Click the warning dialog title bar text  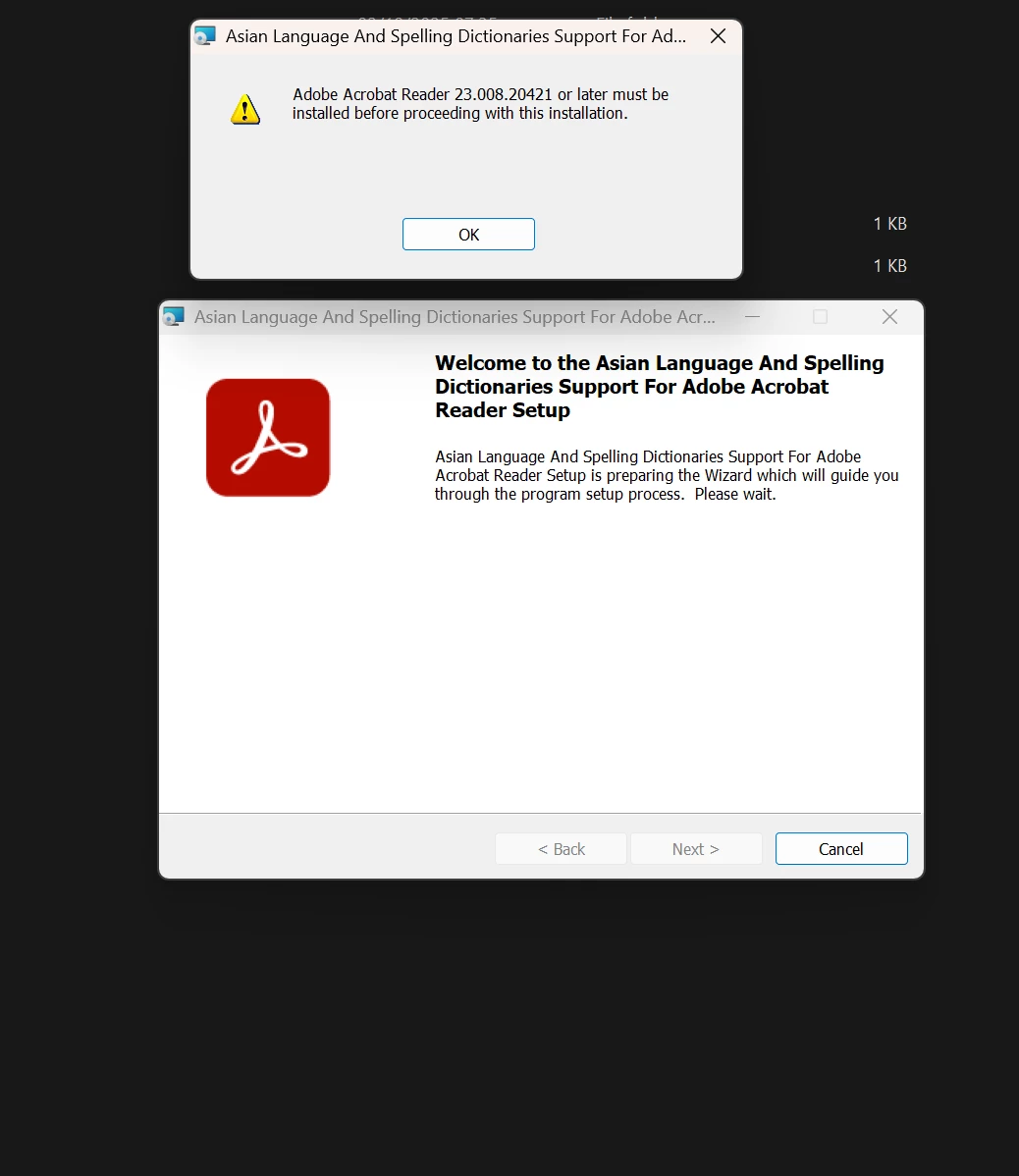tap(456, 36)
